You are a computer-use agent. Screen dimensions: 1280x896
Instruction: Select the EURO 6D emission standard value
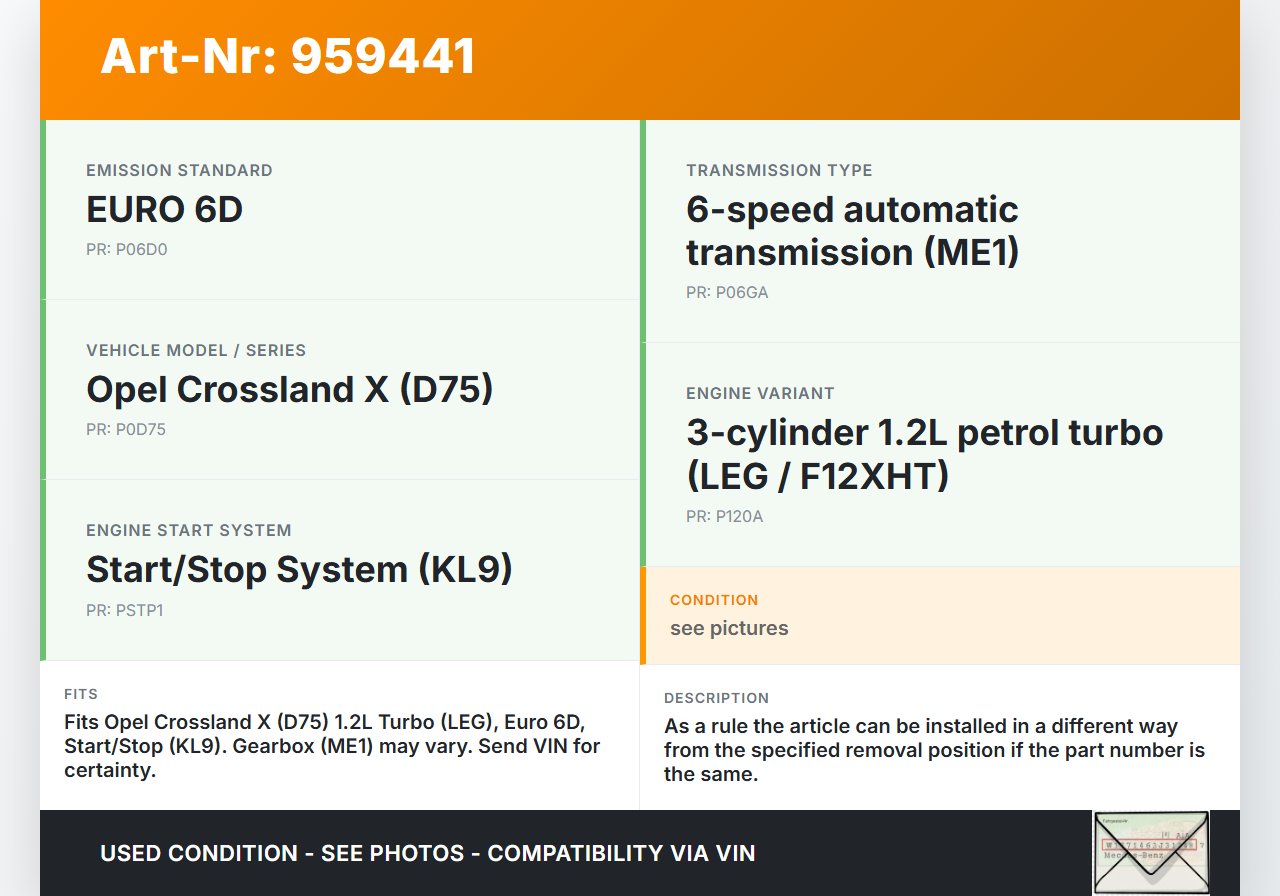(x=165, y=210)
